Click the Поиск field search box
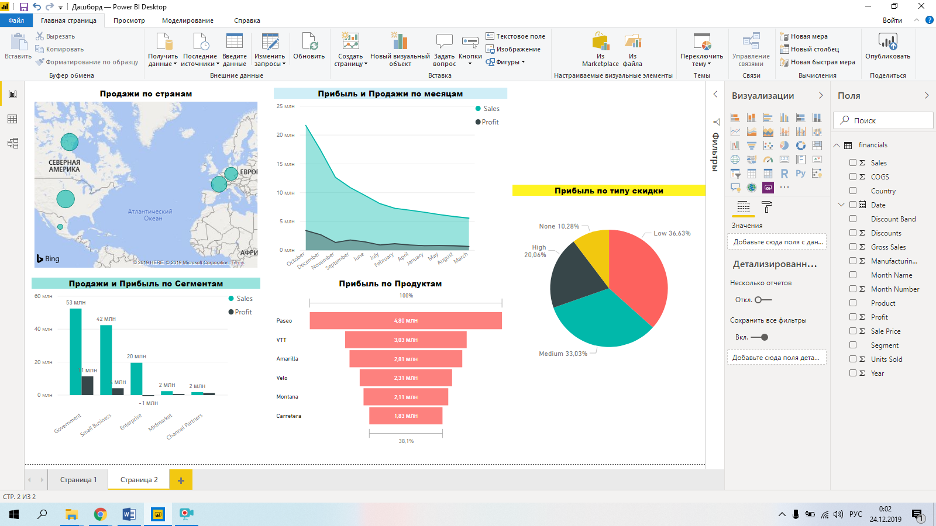936x526 pixels. (885, 120)
